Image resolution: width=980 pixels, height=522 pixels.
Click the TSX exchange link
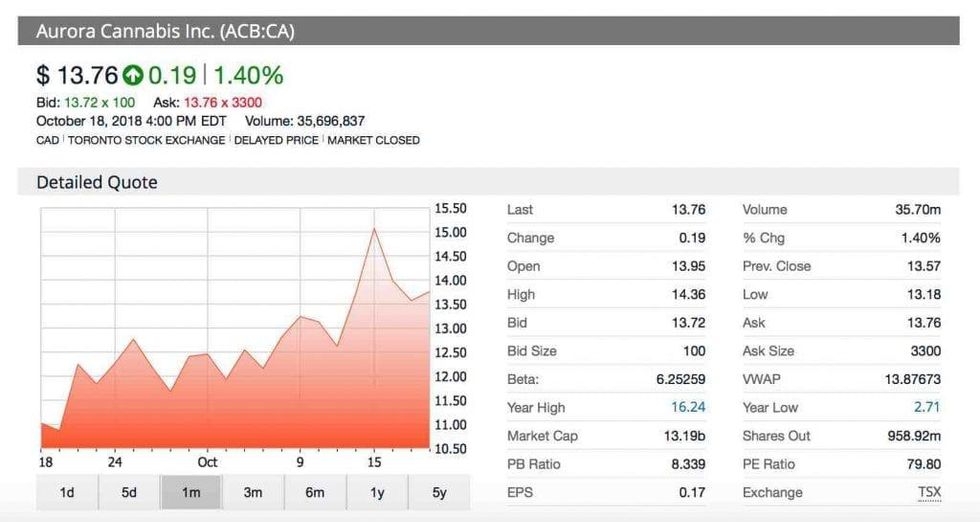929,492
